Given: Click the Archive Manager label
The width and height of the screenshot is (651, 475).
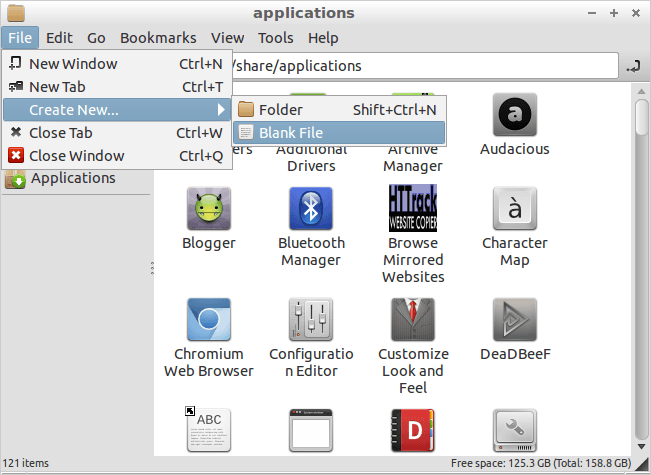Looking at the screenshot, I should [x=413, y=157].
